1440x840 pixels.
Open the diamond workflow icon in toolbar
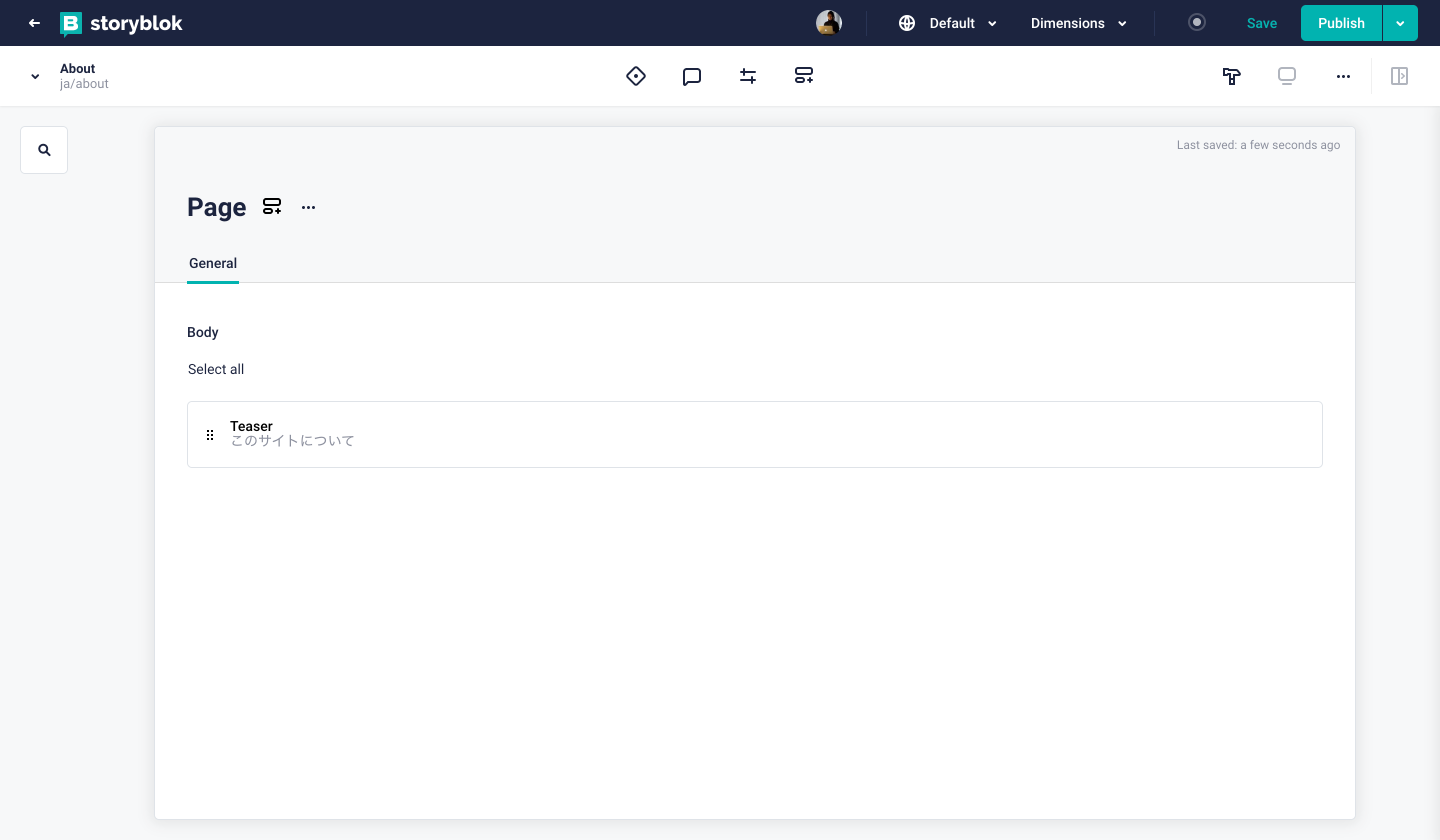635,76
